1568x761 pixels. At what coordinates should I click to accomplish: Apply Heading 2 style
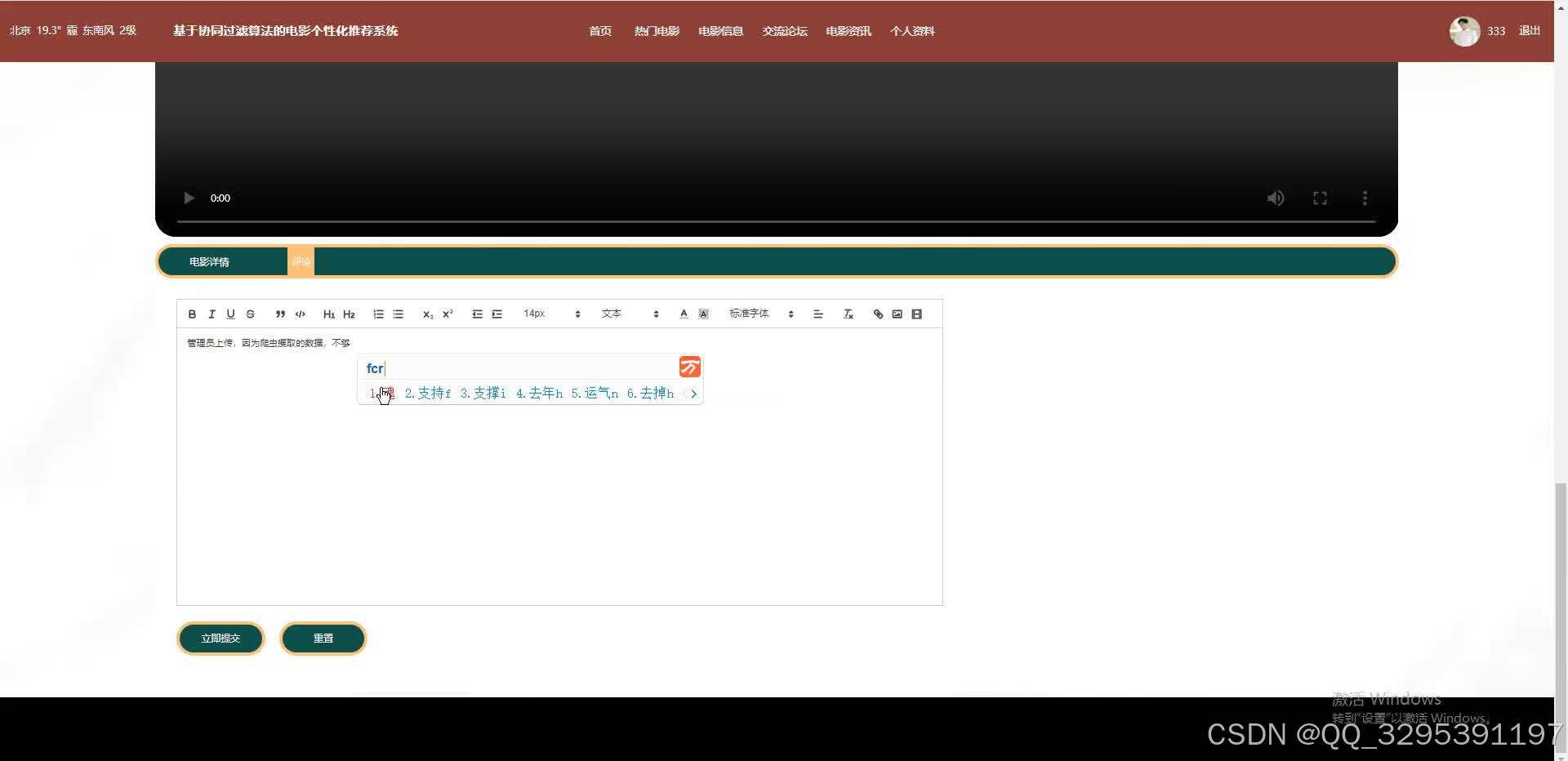(349, 314)
